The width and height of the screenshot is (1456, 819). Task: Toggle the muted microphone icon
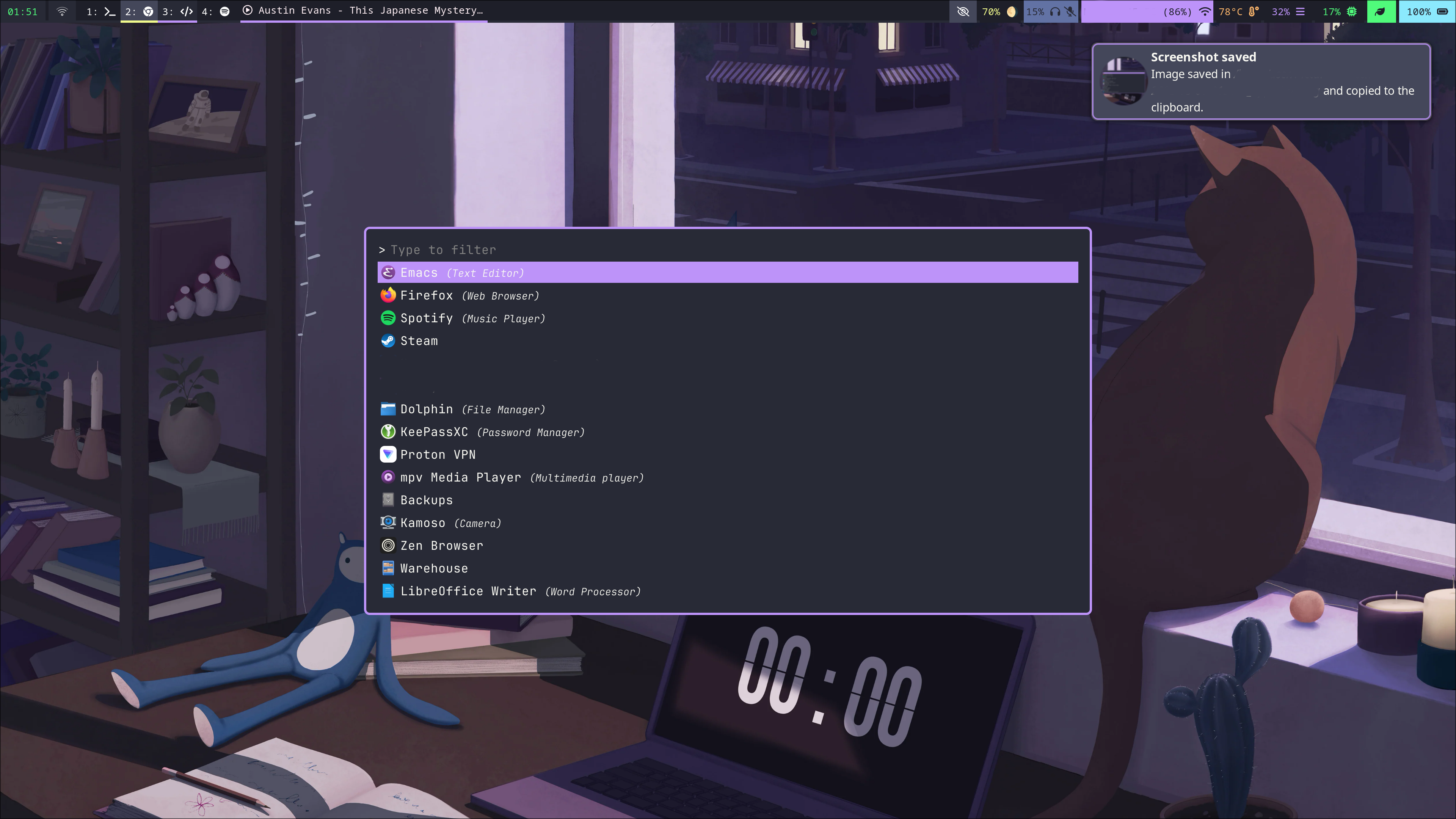pos(1070,11)
